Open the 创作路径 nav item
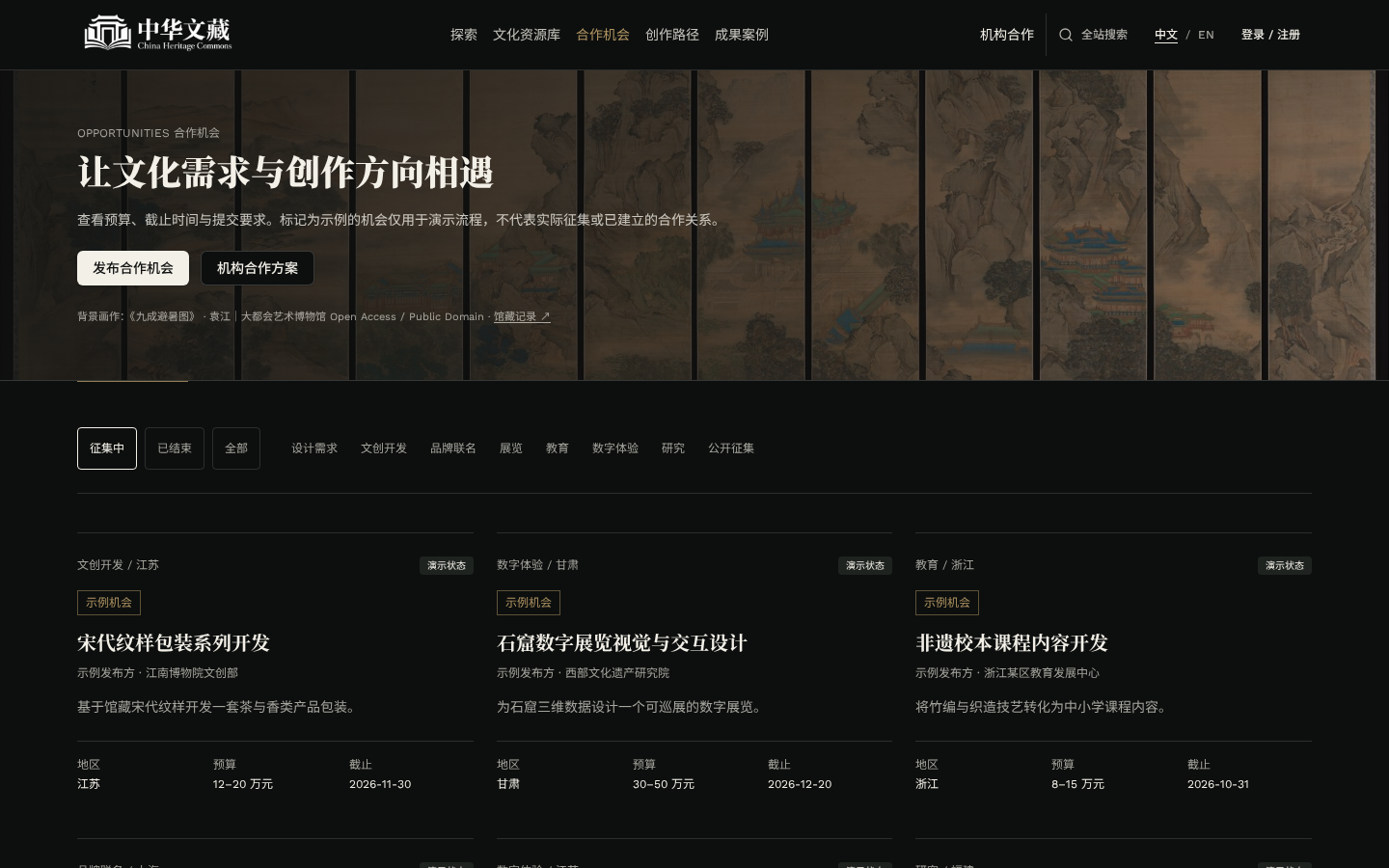The width and height of the screenshot is (1389, 868). [x=672, y=35]
